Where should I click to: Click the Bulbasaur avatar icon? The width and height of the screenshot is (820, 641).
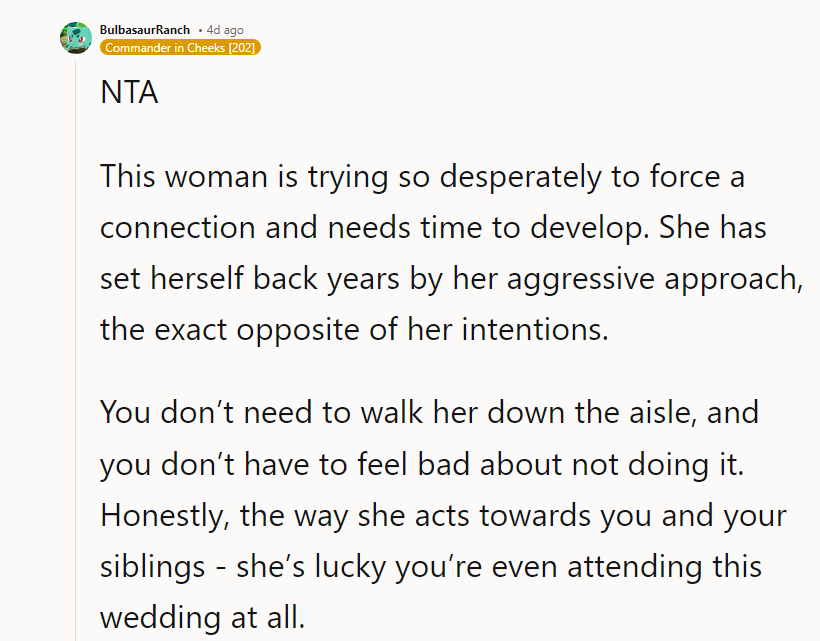[76, 37]
